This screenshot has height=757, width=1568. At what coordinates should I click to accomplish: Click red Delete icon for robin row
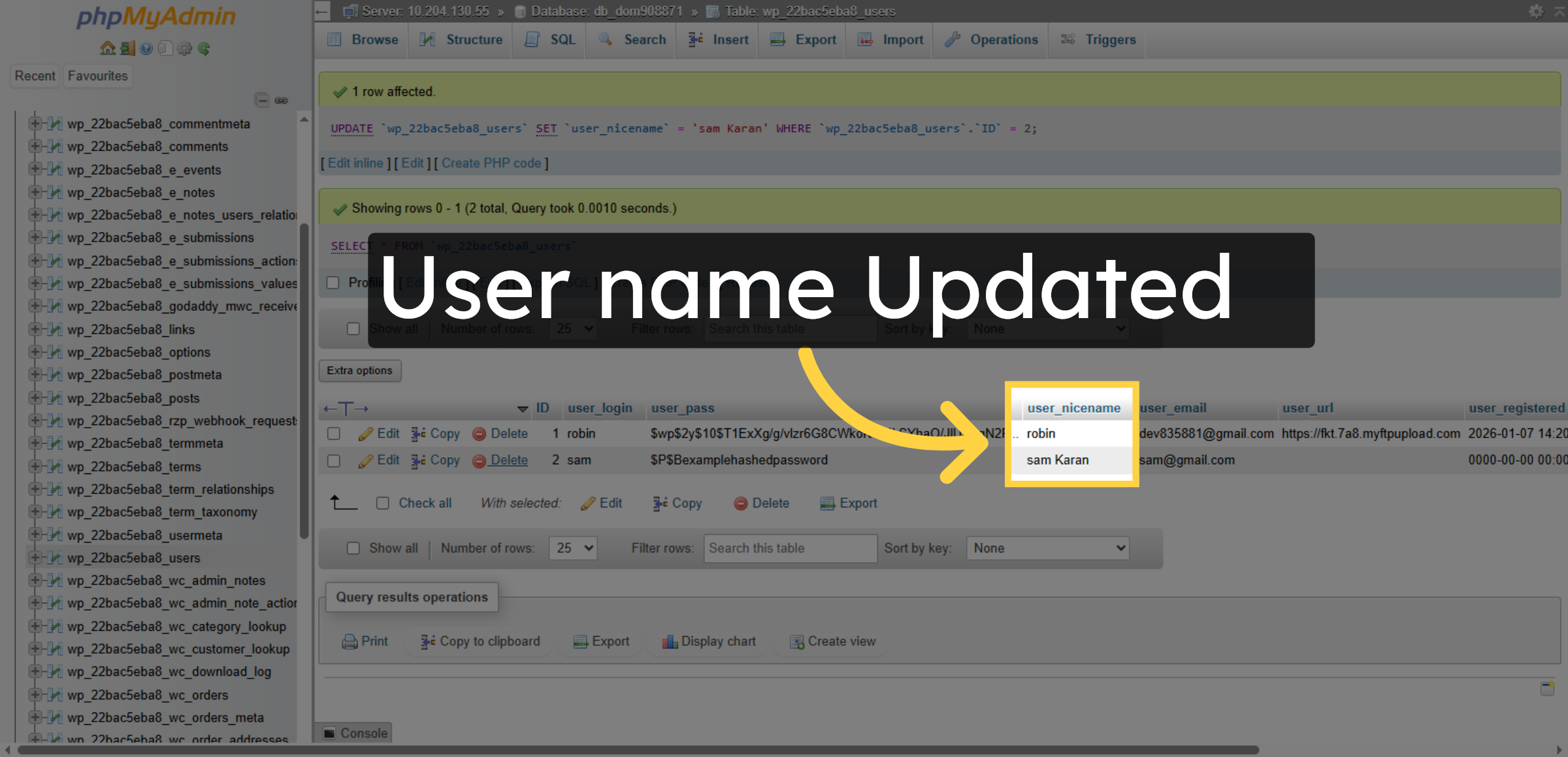[x=479, y=434]
